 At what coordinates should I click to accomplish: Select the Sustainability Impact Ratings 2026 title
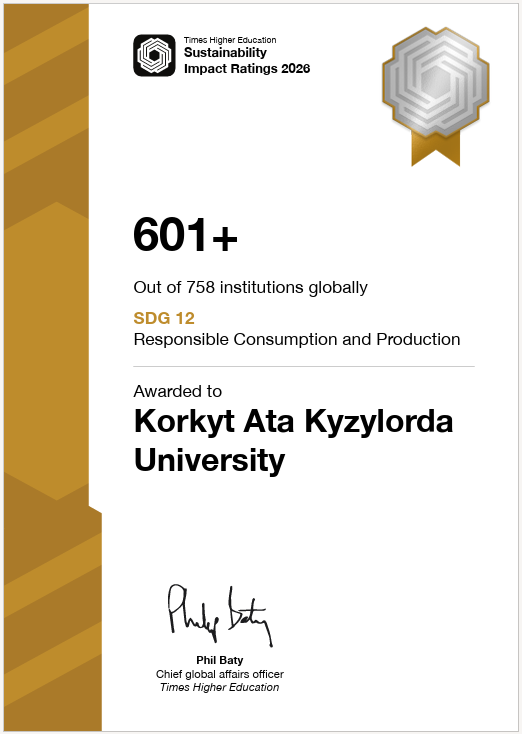[247, 60]
